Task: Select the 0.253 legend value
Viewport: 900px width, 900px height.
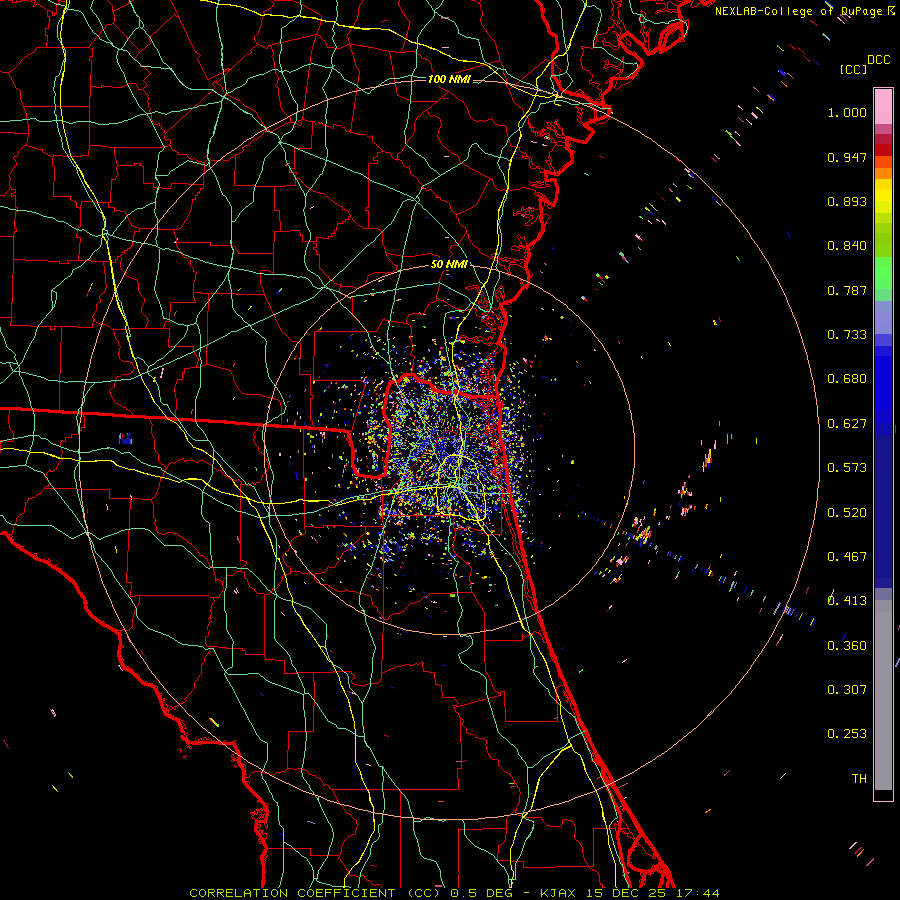Action: pos(847,734)
